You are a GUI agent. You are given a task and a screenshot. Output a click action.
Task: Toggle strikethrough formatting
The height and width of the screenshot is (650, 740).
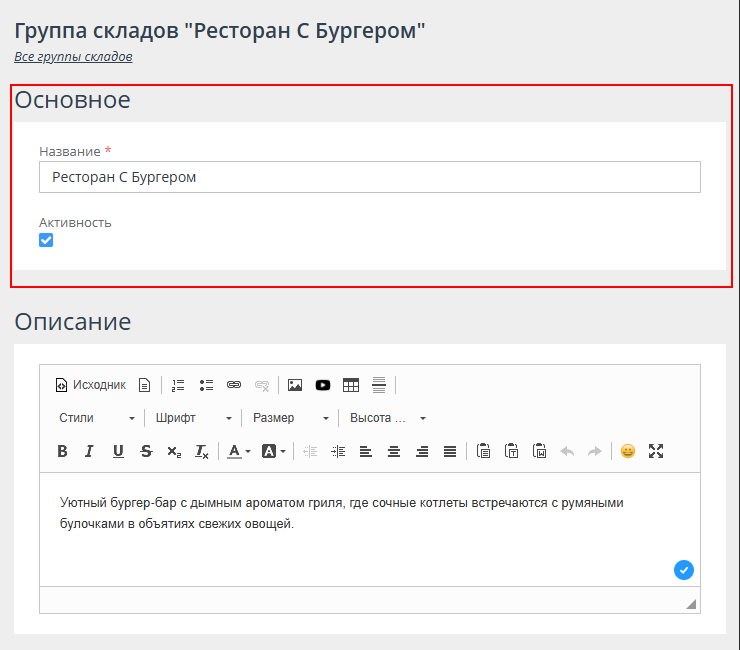point(146,452)
